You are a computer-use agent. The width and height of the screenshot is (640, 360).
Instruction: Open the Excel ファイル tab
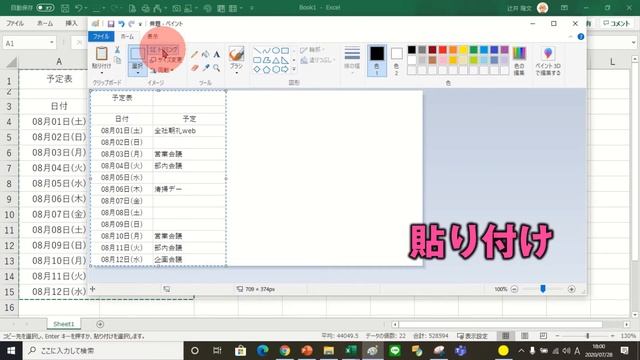click(15, 23)
